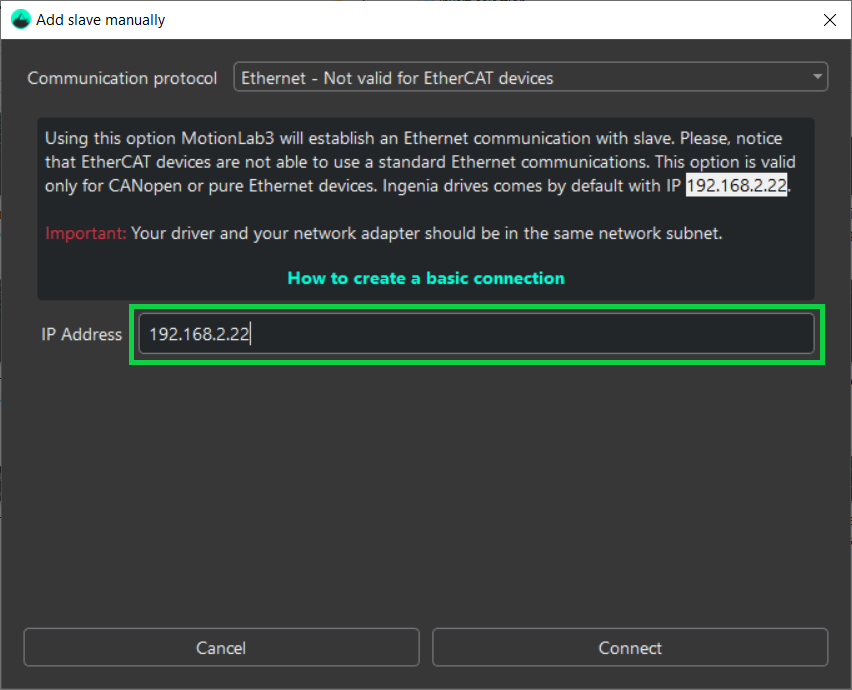Open "How to create a basic connection" link
The height and width of the screenshot is (690, 852).
426,278
